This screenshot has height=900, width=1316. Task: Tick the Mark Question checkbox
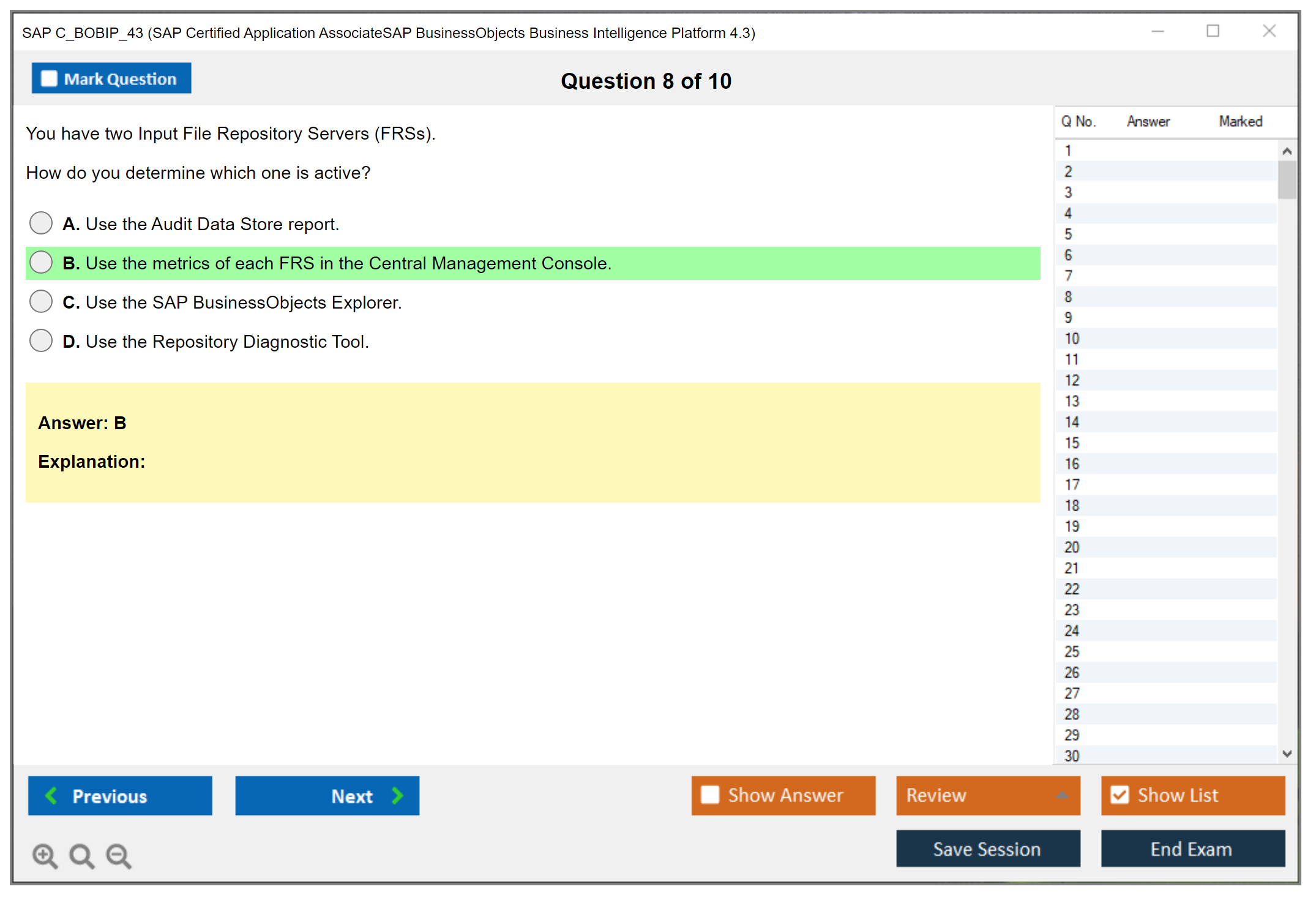pyautogui.click(x=49, y=78)
